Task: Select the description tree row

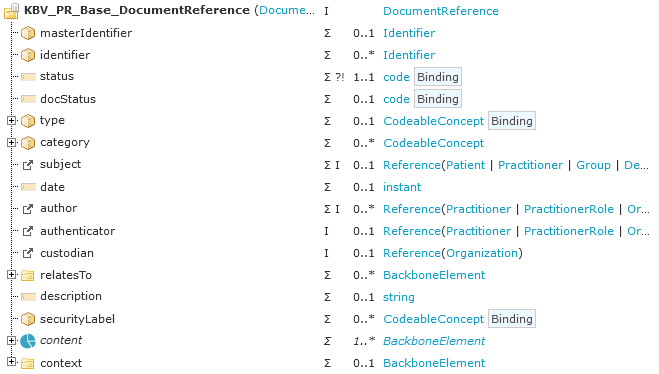Action: pyautogui.click(x=330, y=297)
